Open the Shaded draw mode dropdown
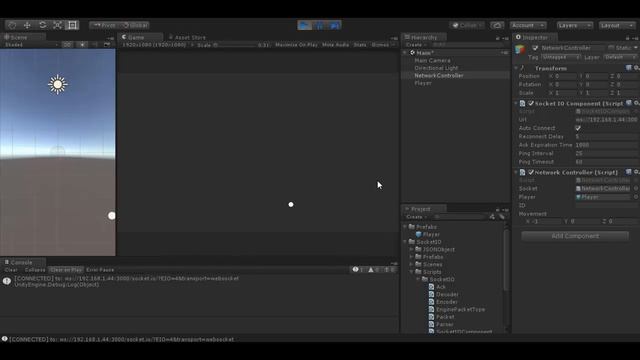 [31, 45]
